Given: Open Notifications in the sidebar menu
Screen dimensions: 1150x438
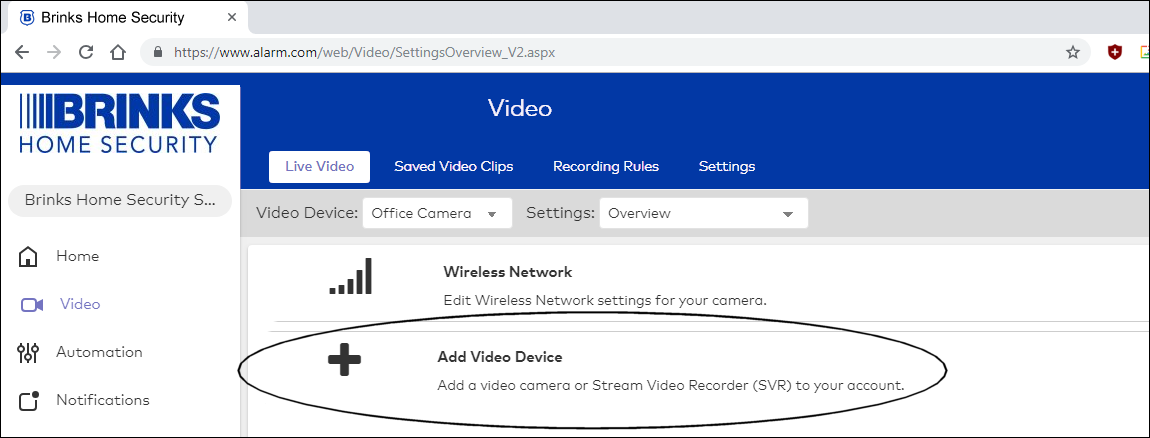Looking at the screenshot, I should click(x=103, y=400).
